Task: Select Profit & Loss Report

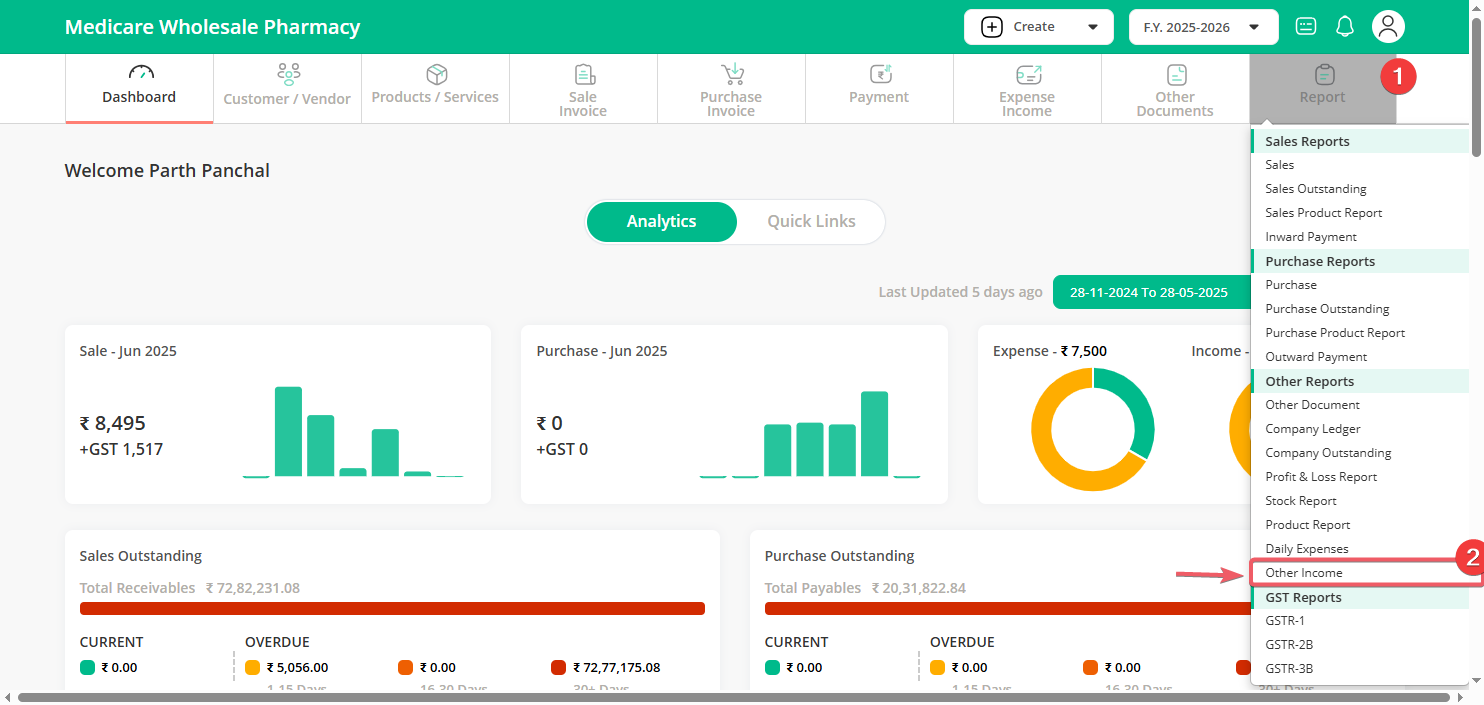Action: tap(1321, 477)
